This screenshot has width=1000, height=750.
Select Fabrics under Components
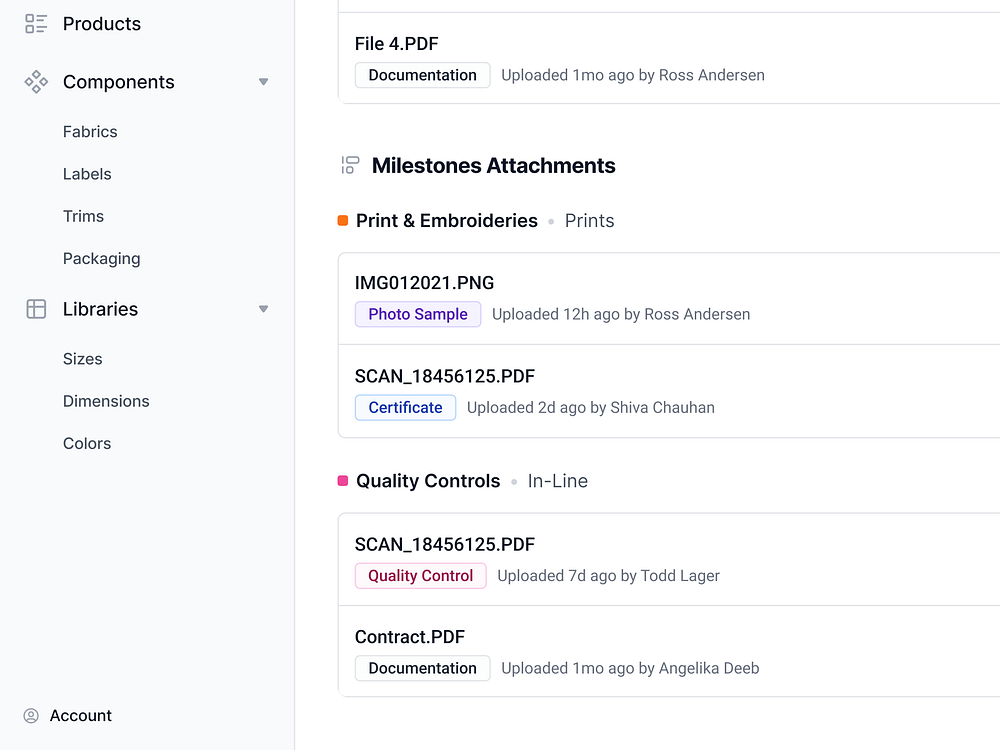[90, 131]
